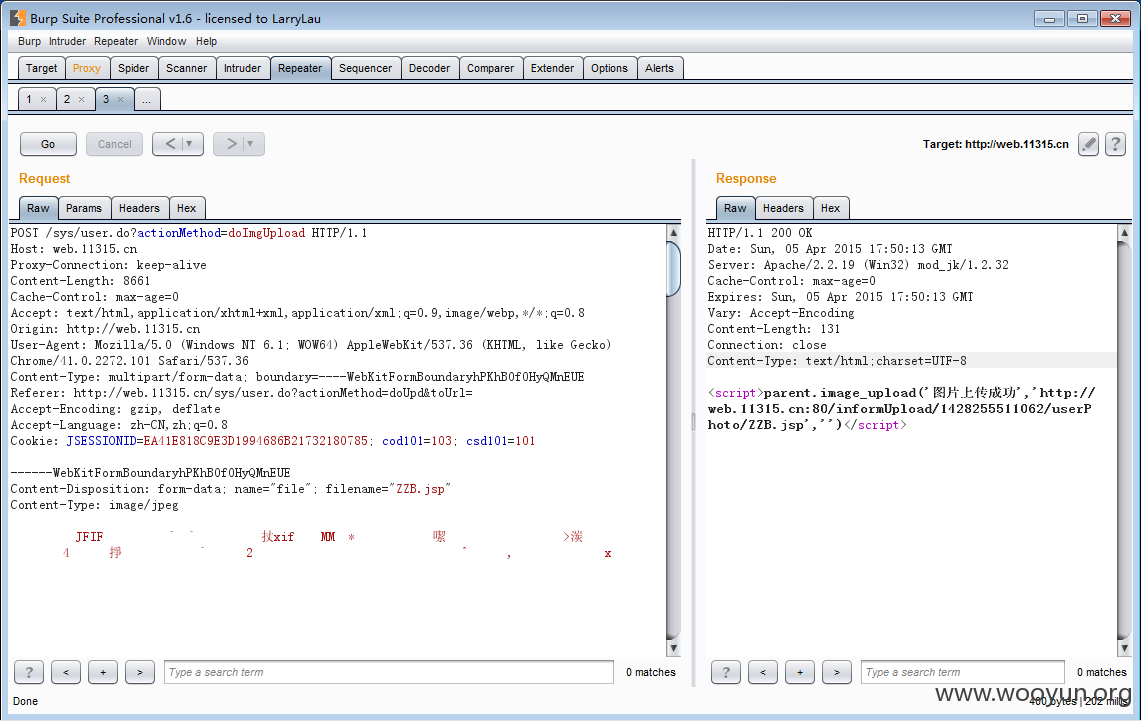Switch to the Intruder tool tab
The width and height of the screenshot is (1141, 722).
coord(242,68)
